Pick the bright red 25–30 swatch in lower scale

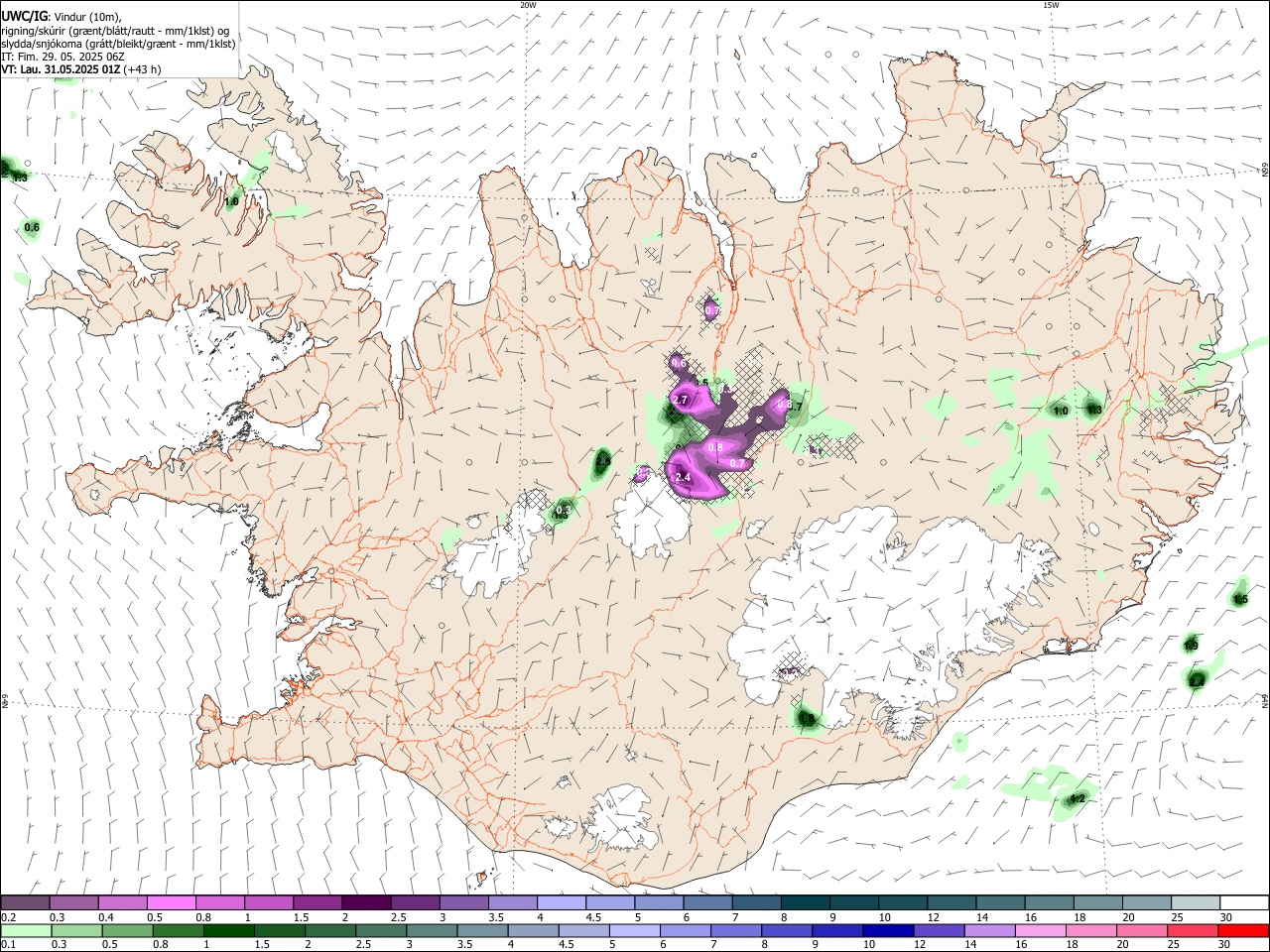(1243, 931)
